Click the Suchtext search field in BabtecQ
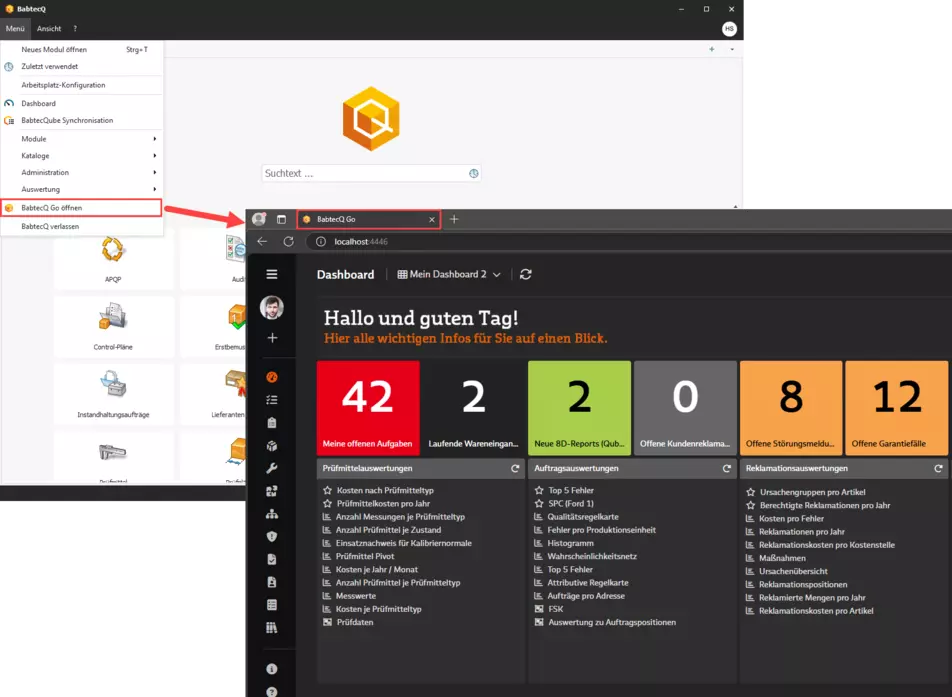Screen dimensions: 952x697 (372, 174)
